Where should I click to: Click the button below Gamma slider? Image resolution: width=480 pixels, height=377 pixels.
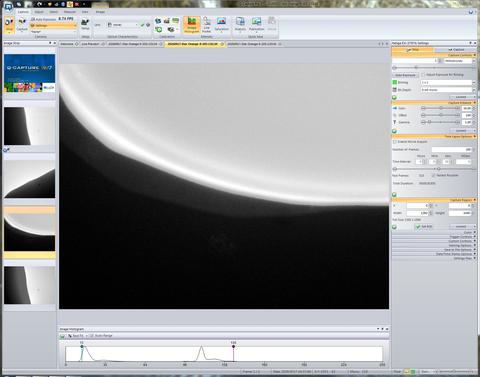point(463,131)
